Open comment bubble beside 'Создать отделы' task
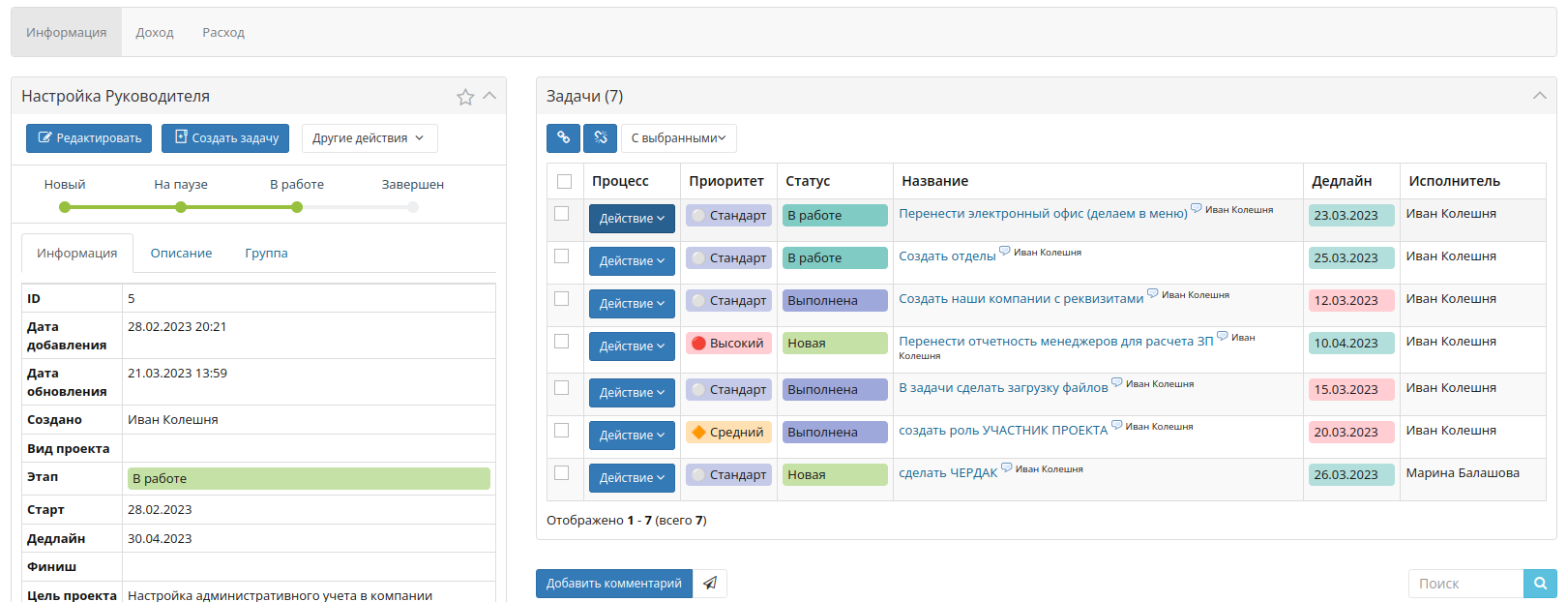This screenshot has height=602, width=1568. point(1004,251)
